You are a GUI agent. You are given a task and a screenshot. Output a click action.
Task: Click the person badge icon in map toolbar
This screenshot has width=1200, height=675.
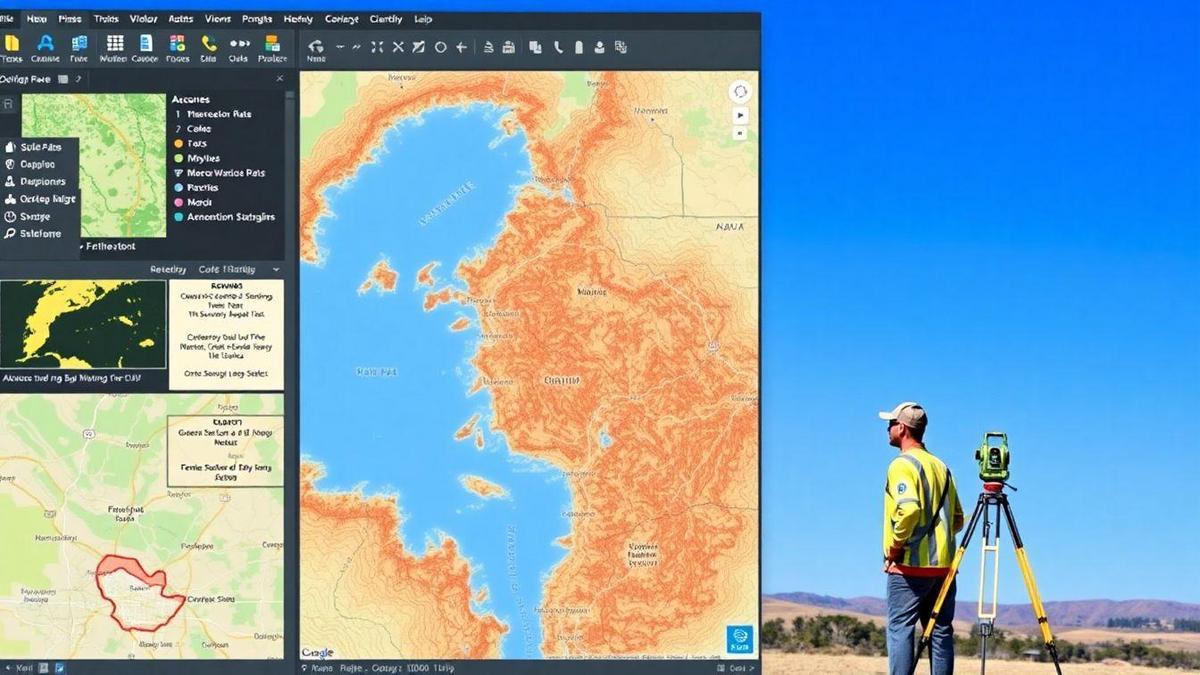(x=599, y=46)
